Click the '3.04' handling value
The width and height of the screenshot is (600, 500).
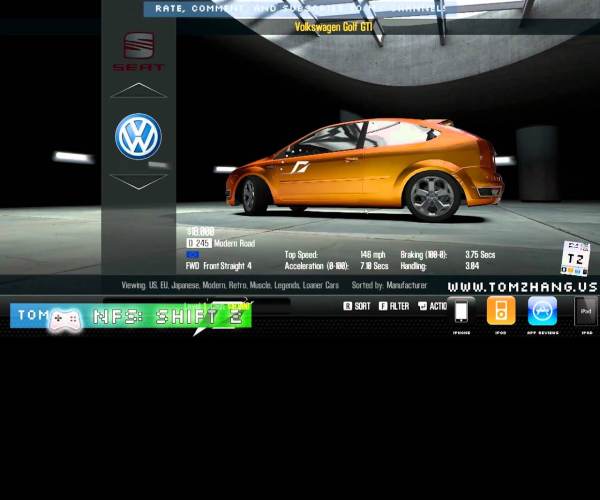pyautogui.click(x=472, y=266)
